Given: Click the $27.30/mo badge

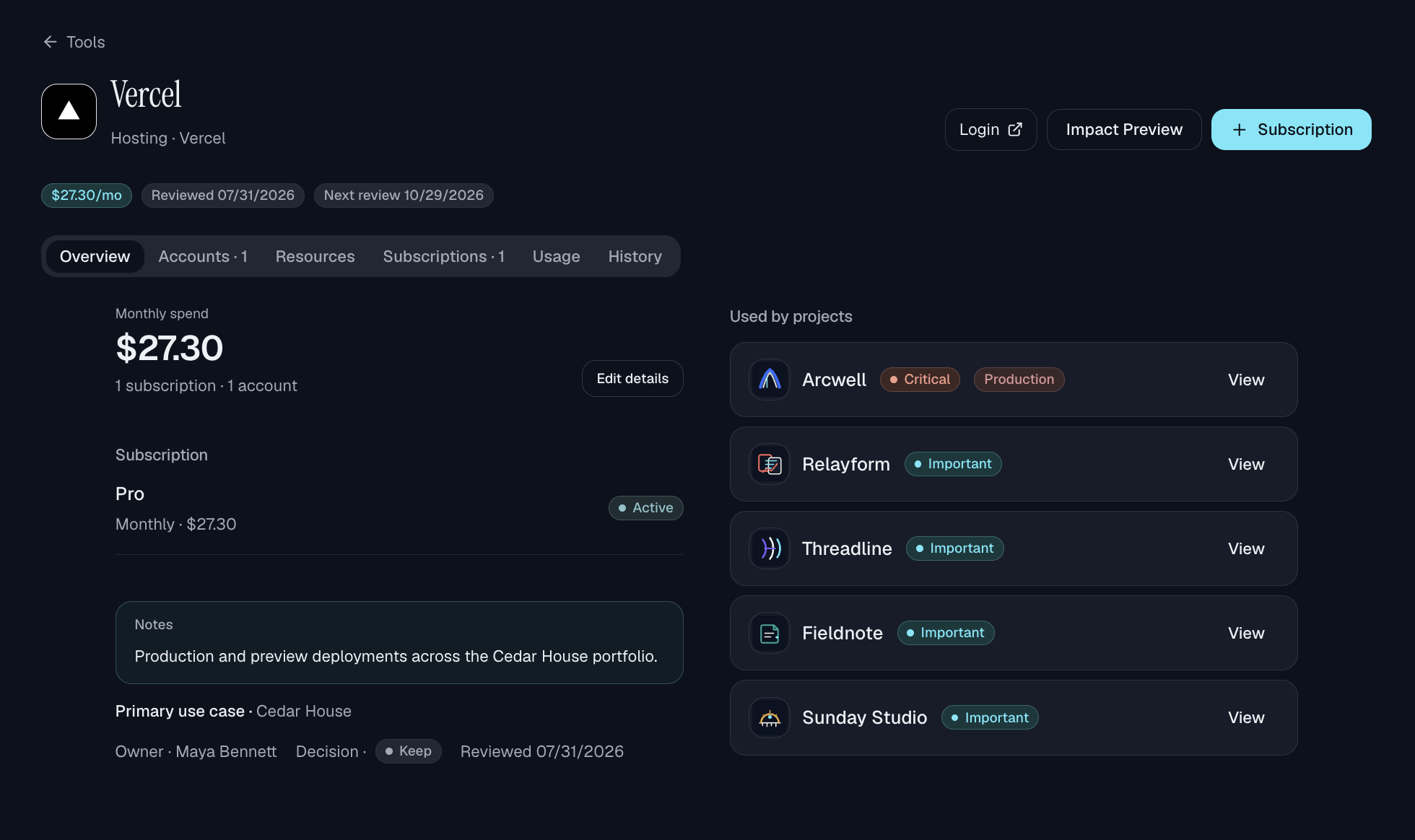Looking at the screenshot, I should 87,196.
